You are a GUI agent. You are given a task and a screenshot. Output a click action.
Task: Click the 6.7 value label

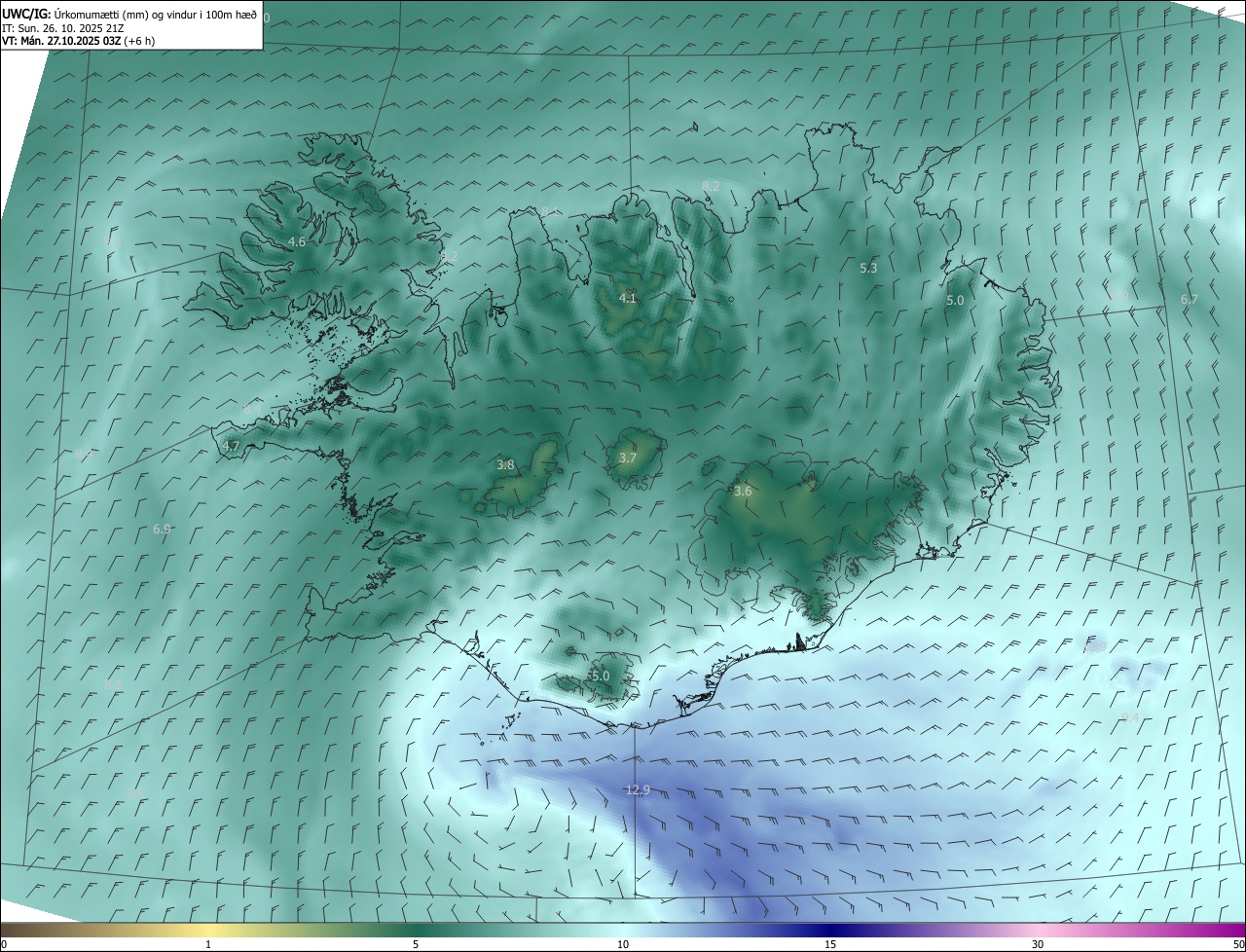1190,299
